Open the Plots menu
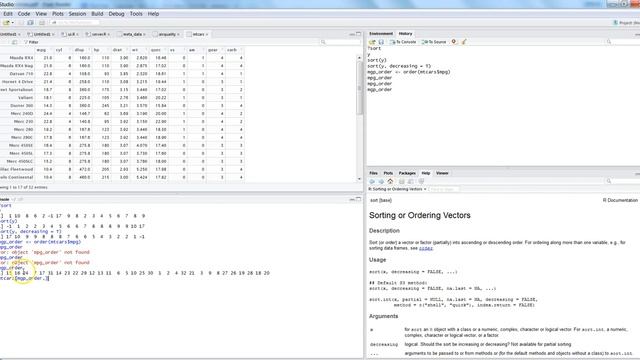The width and height of the screenshot is (640, 360). [x=58, y=14]
